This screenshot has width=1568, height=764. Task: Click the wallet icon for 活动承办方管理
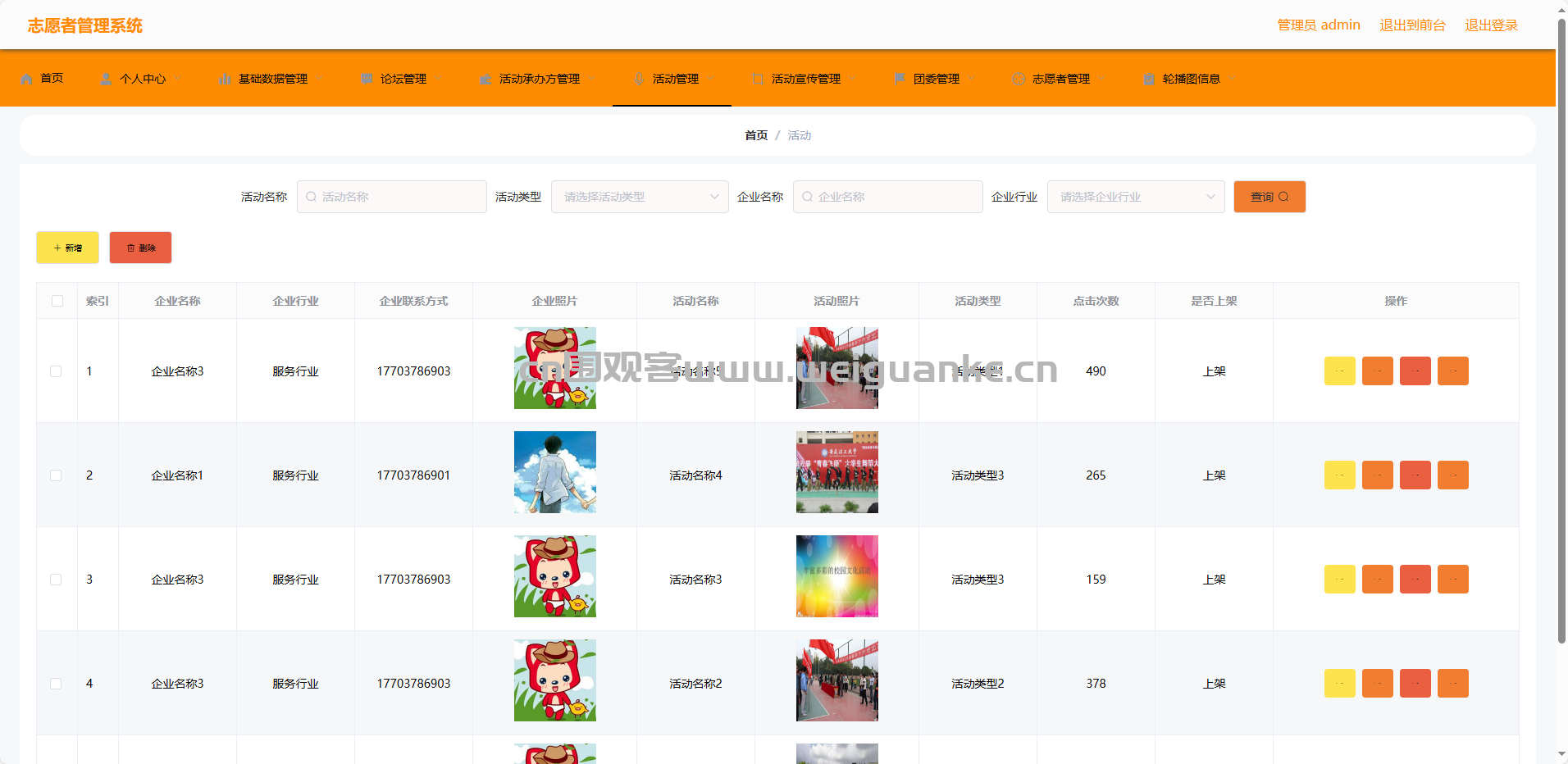tap(485, 79)
